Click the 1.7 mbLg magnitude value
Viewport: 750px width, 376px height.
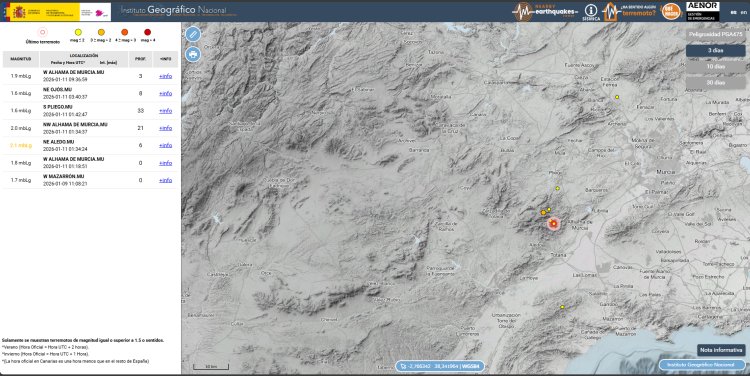21,180
